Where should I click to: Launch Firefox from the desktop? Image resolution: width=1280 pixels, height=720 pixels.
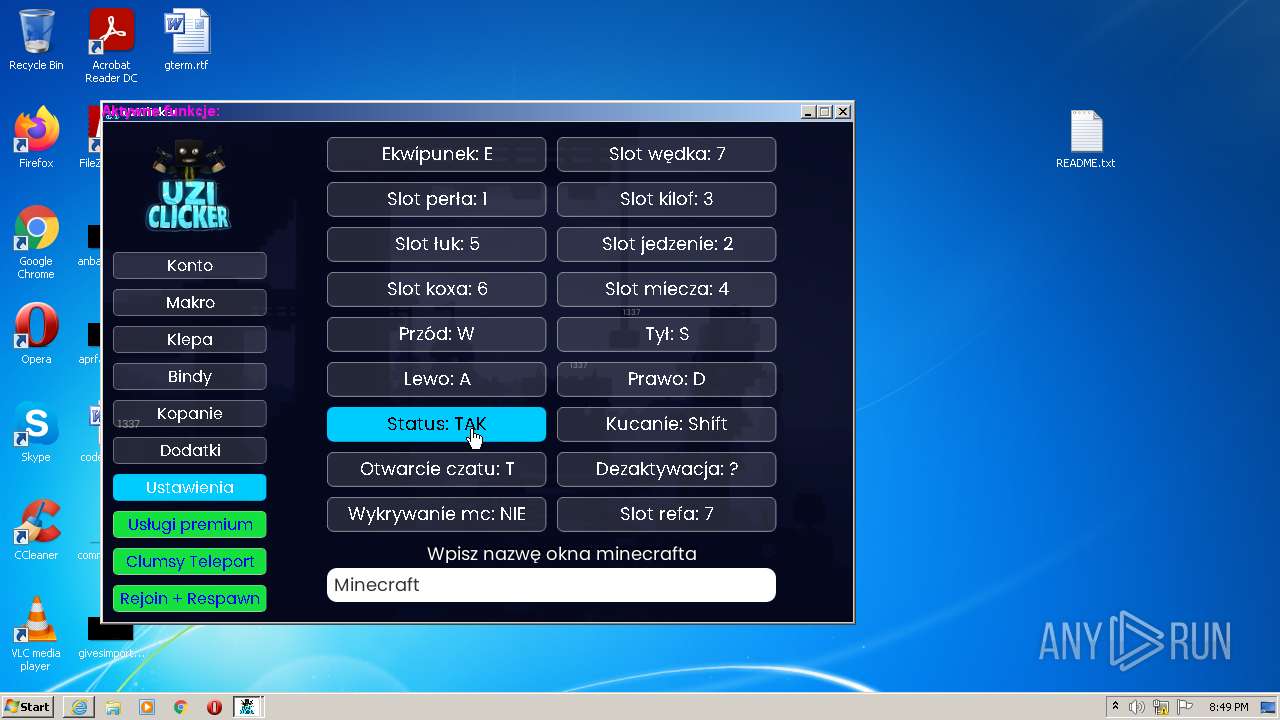[36, 138]
